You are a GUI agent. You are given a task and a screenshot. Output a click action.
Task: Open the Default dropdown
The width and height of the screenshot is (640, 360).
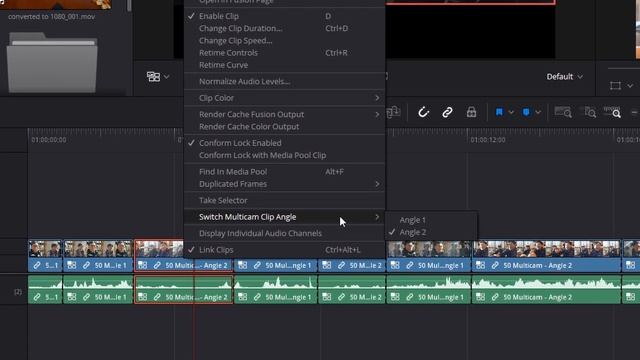[564, 76]
